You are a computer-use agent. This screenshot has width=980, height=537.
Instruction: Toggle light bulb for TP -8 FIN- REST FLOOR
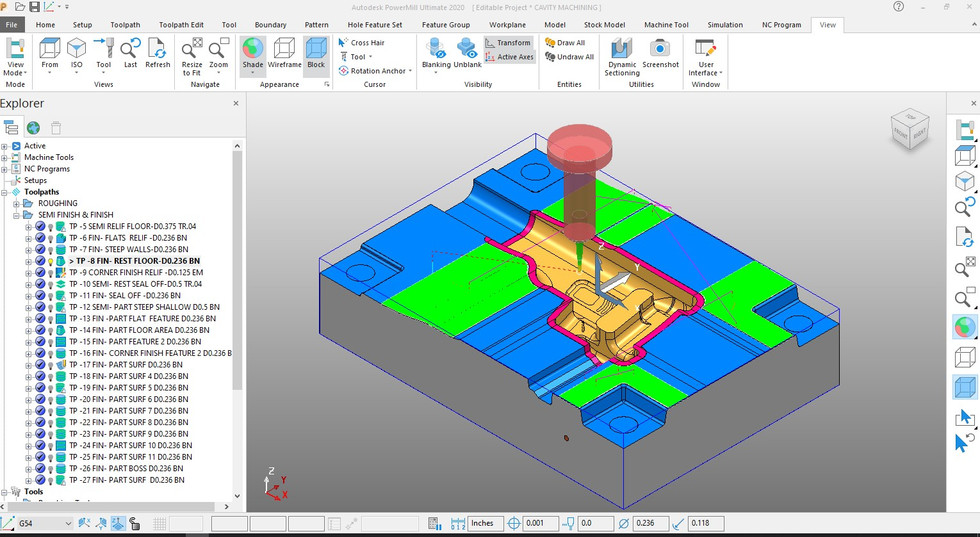pos(51,261)
